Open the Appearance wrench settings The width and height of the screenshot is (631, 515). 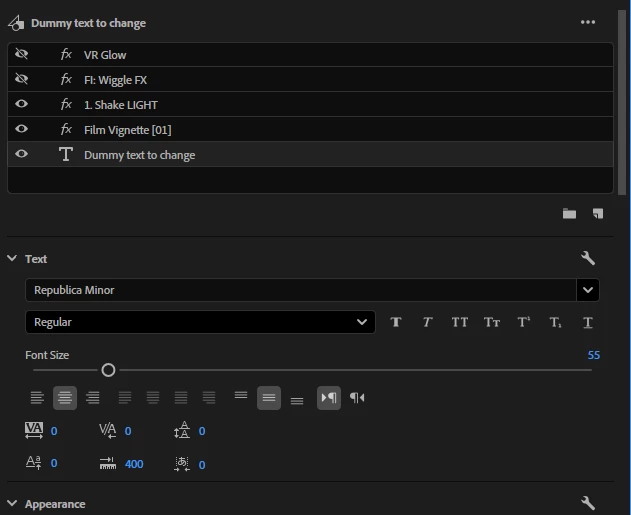click(588, 503)
